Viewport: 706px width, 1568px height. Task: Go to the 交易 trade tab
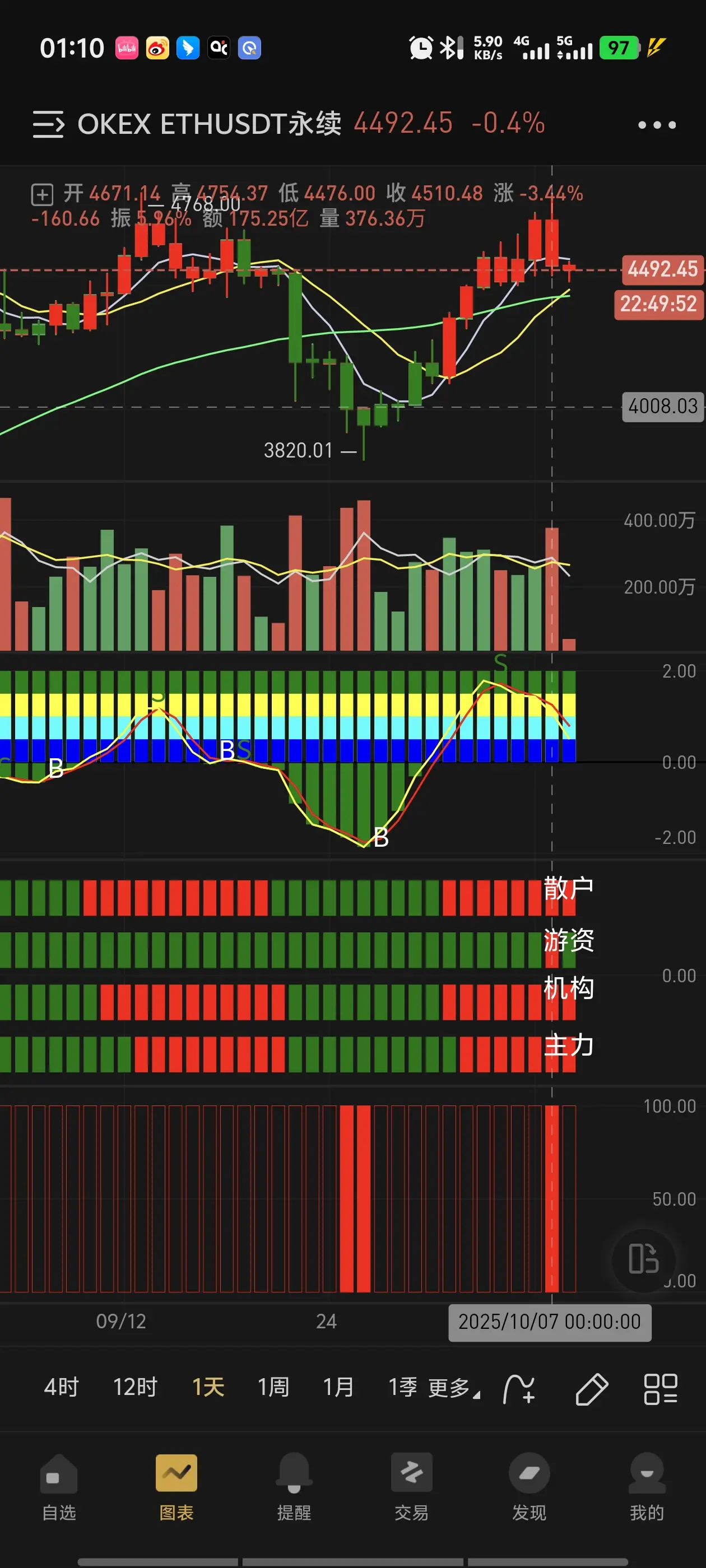point(412,1488)
